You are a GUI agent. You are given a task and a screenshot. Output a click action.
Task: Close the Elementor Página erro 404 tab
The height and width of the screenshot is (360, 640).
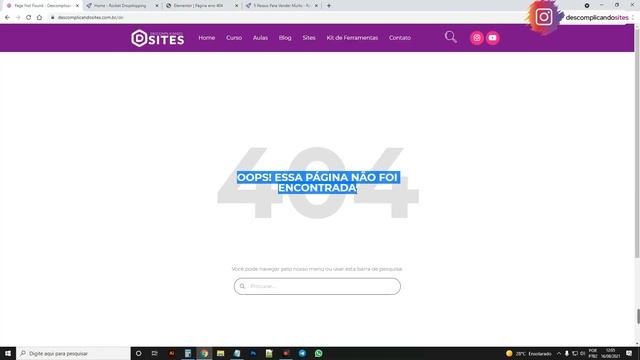point(236,6)
